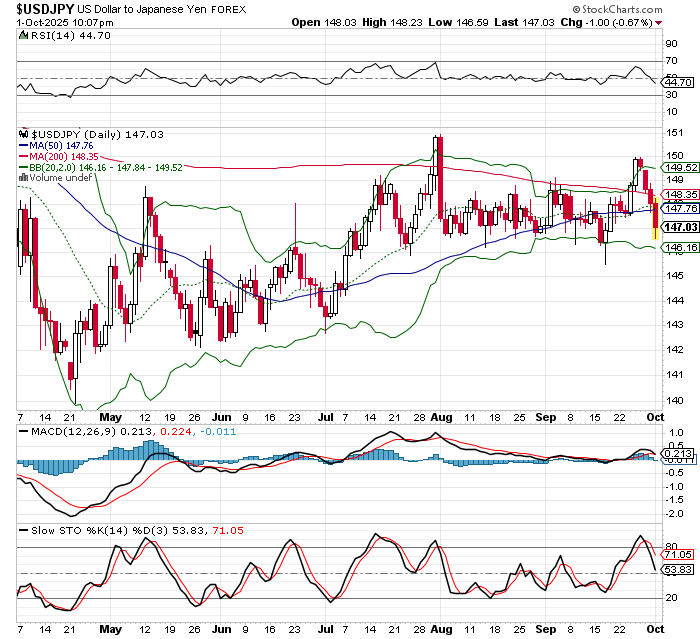Click the 146.16 lower band price tag
This screenshot has height=639, width=700.
click(x=678, y=248)
